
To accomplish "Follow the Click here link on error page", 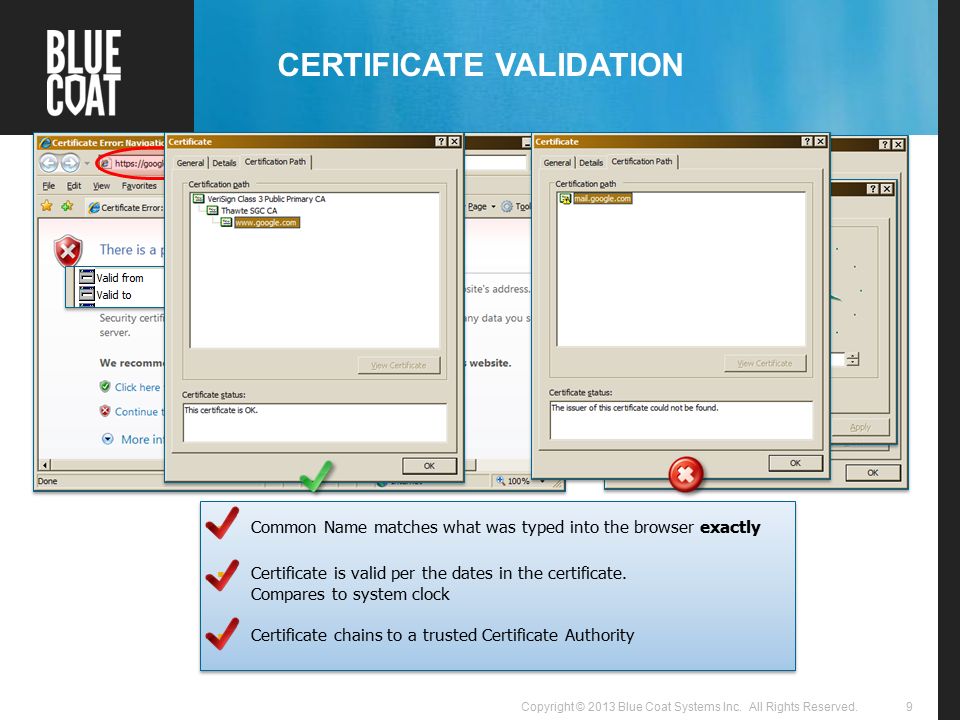I will 137,387.
